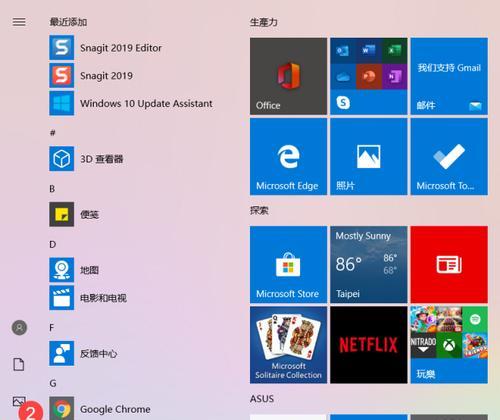
Task: Open the Taipei weather tile
Action: pos(369,265)
